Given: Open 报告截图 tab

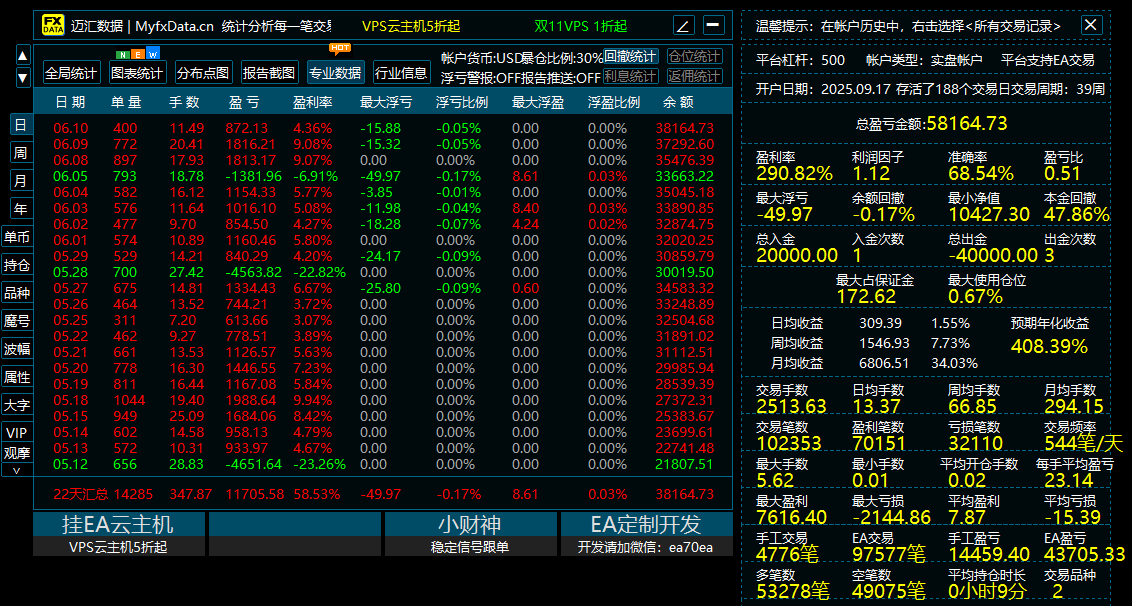Looking at the screenshot, I should click(x=269, y=72).
